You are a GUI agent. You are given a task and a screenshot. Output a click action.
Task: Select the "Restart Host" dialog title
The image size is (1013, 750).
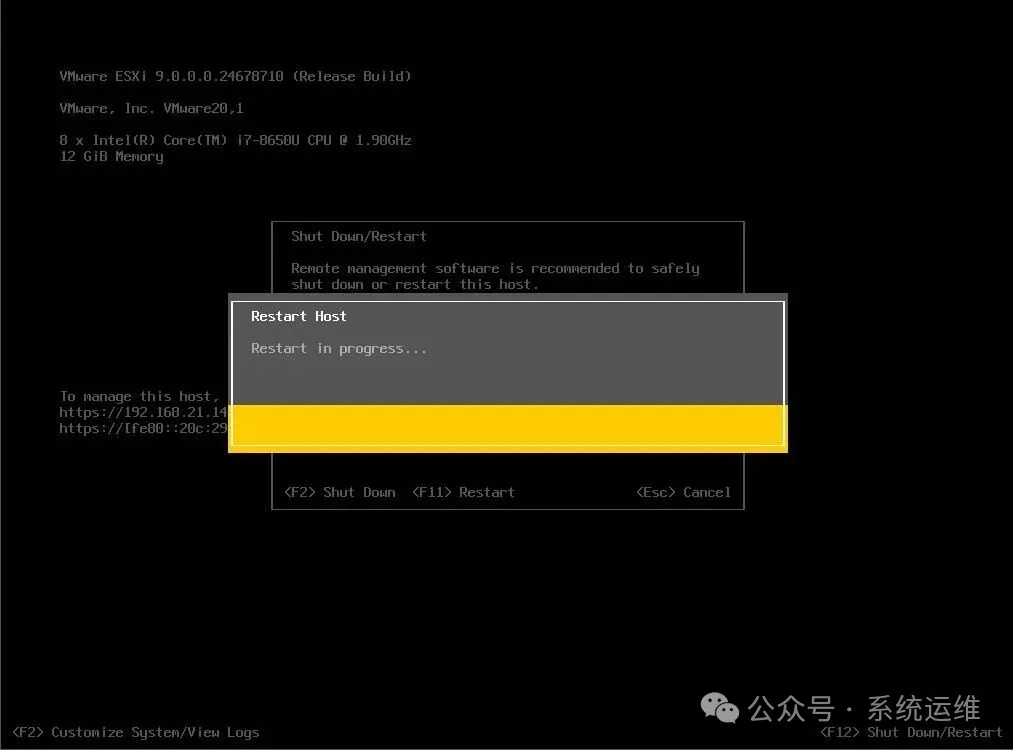pos(298,316)
